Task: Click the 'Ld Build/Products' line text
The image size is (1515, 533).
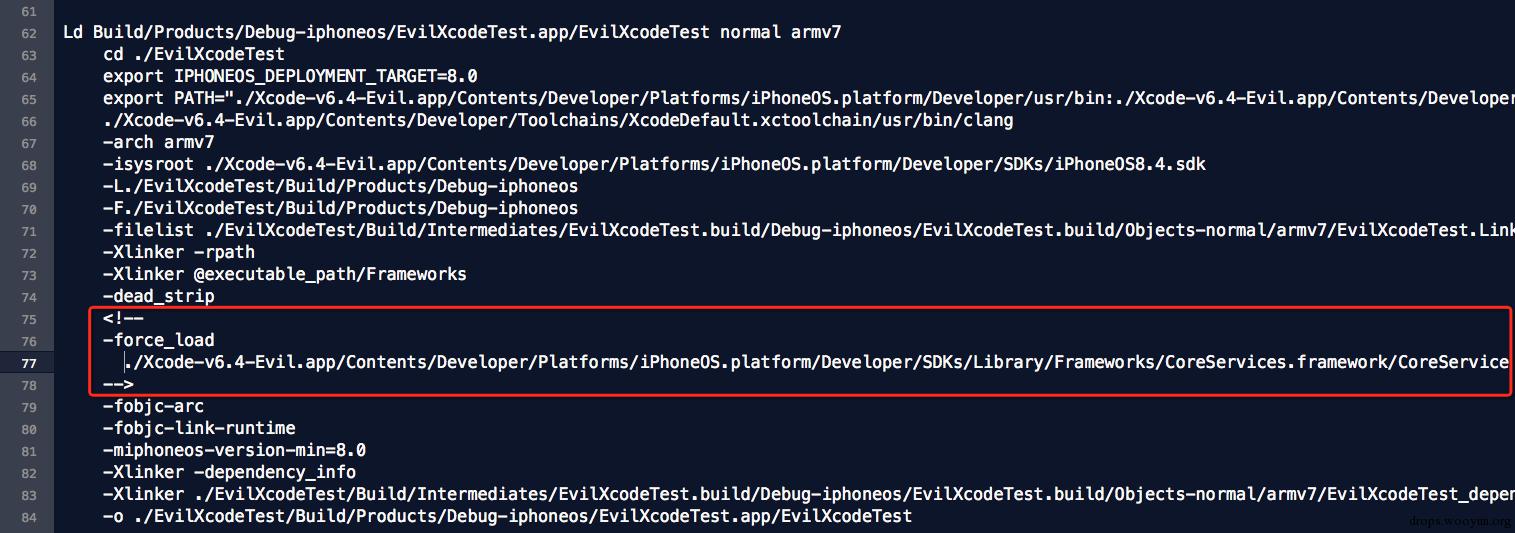Action: tap(452, 33)
